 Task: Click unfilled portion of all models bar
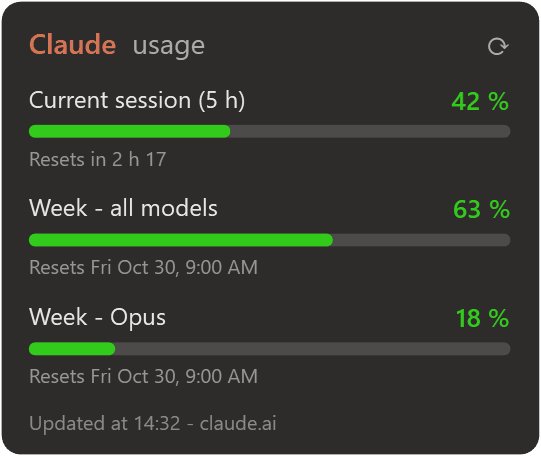[422, 240]
